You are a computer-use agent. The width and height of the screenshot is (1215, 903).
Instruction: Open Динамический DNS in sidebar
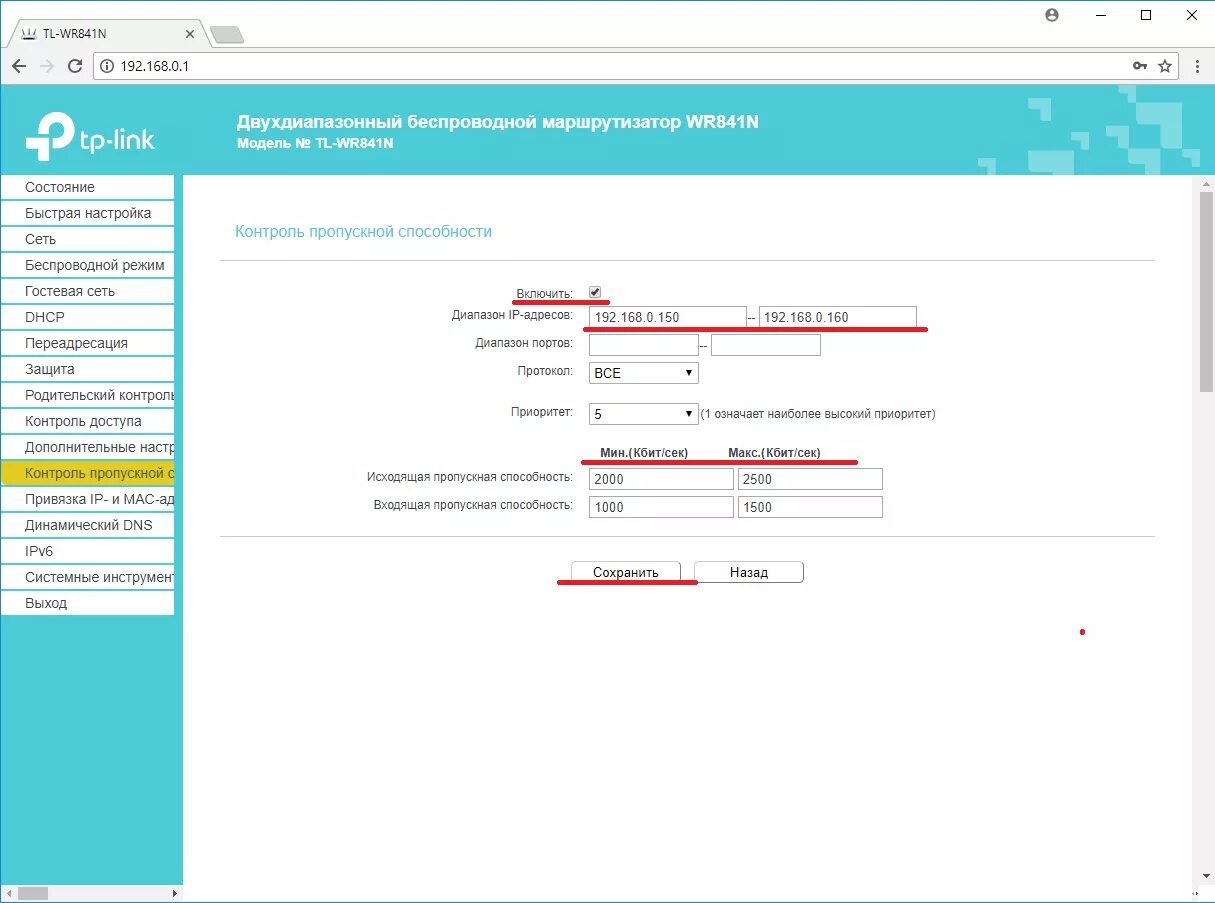tap(87, 525)
